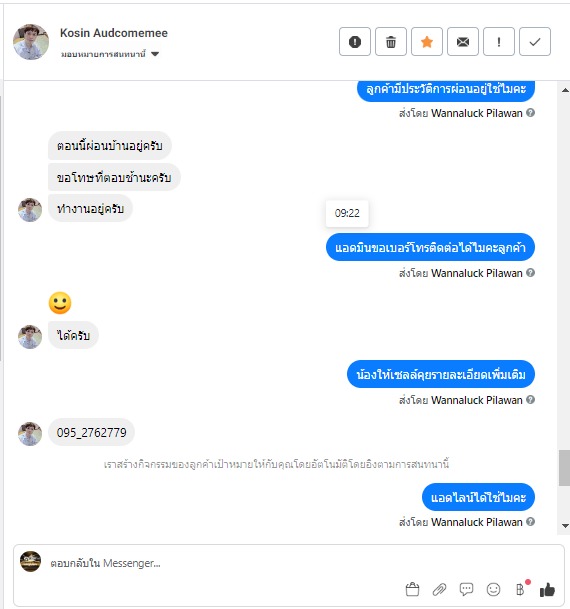Move conversation to spam with circle-exclamation icon
The image size is (570, 609).
(x=355, y=42)
